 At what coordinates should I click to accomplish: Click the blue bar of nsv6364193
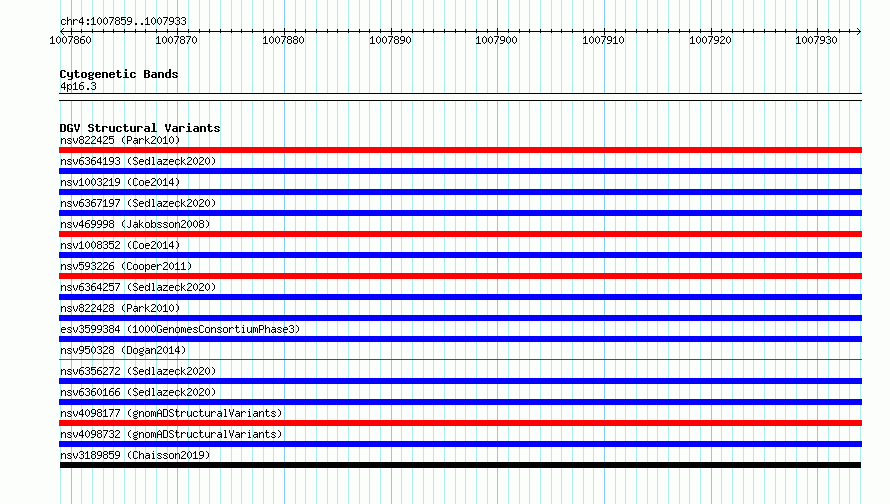[x=460, y=171]
